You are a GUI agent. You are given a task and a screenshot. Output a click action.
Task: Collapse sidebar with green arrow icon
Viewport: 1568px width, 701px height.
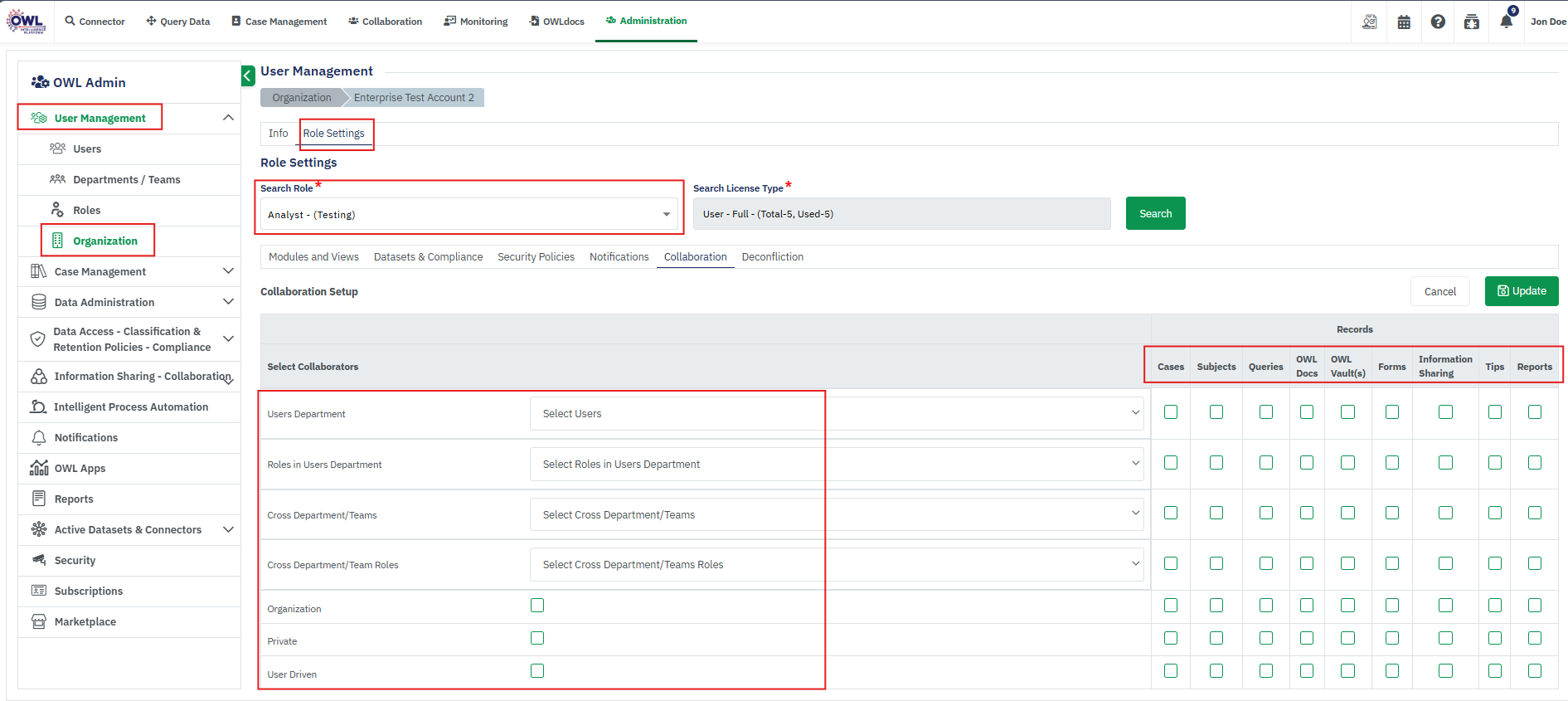click(248, 76)
